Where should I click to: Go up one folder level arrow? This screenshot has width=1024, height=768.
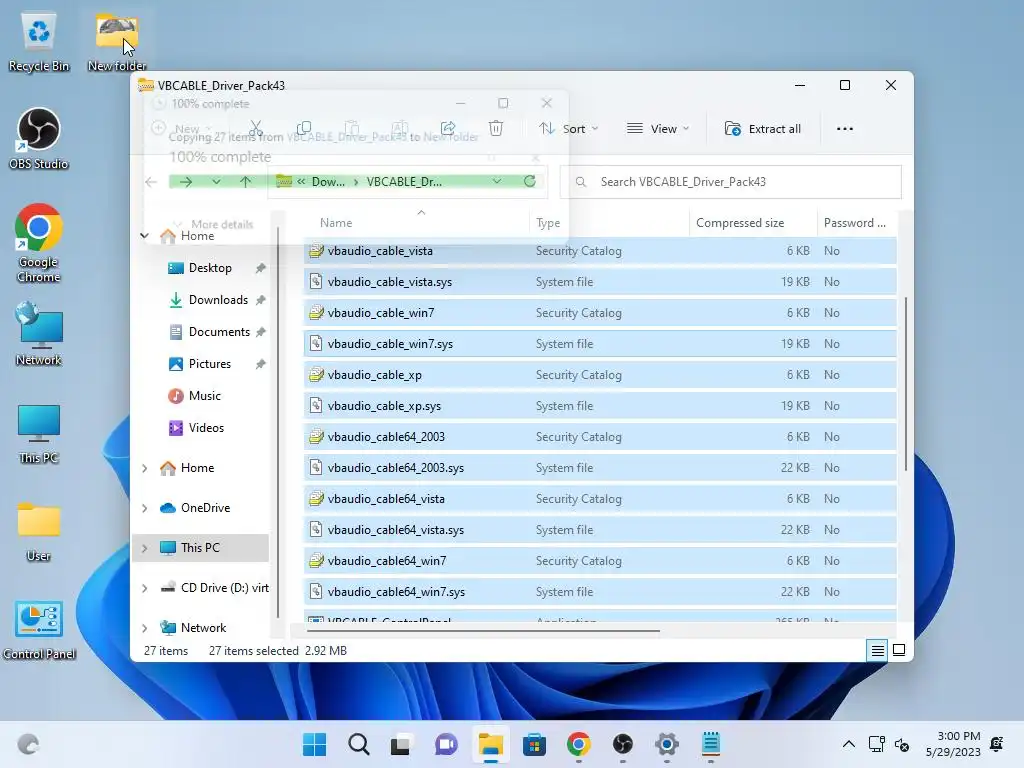(246, 182)
